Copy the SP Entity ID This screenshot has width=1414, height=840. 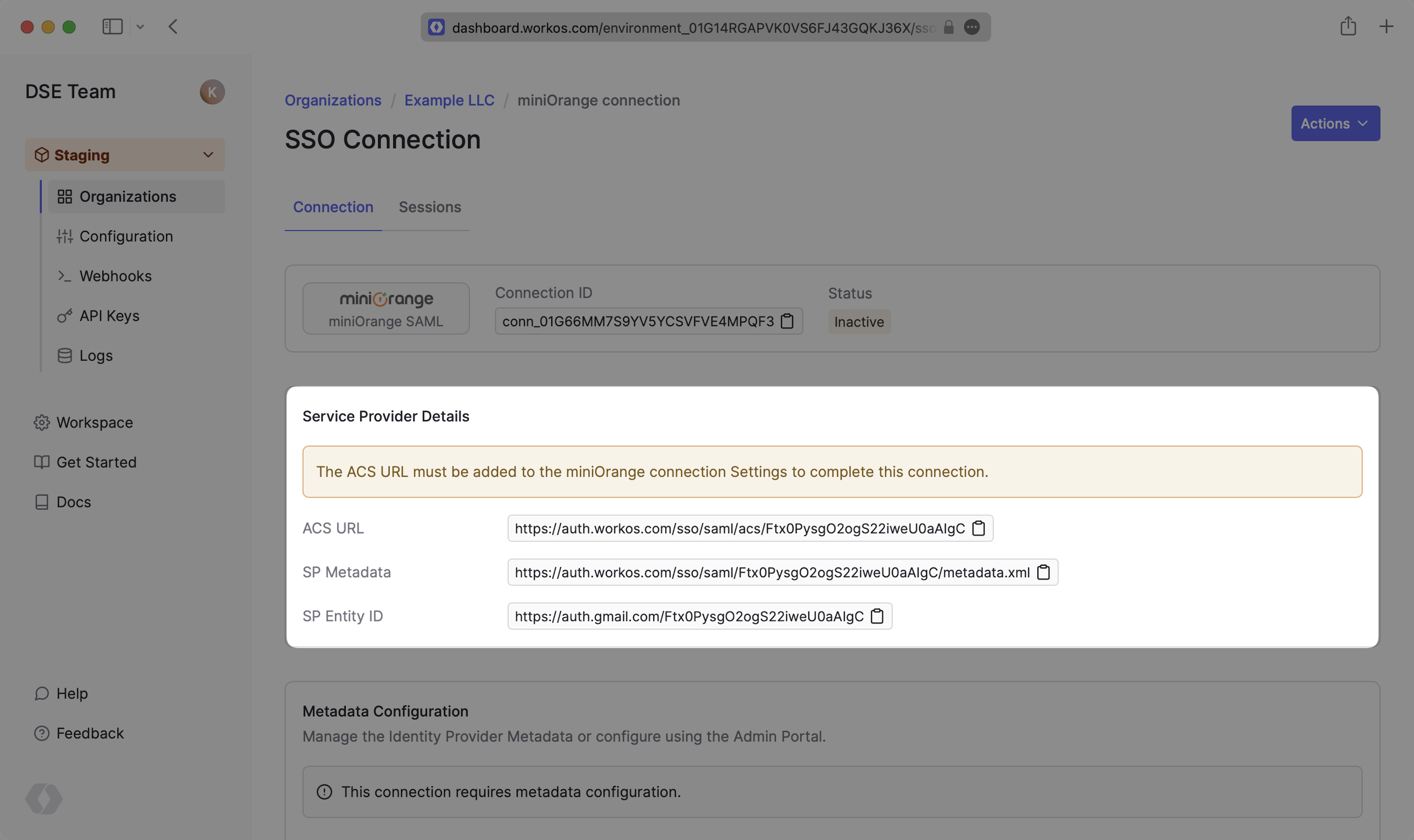pyautogui.click(x=877, y=616)
